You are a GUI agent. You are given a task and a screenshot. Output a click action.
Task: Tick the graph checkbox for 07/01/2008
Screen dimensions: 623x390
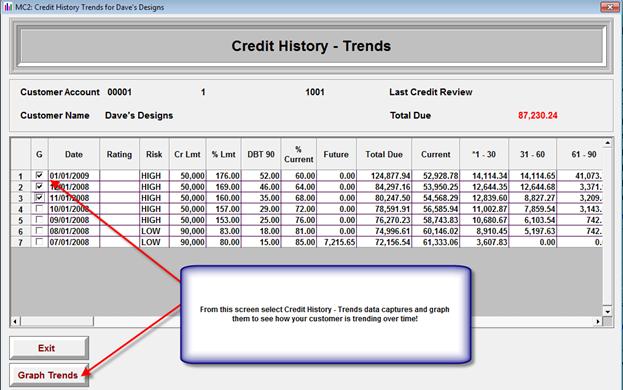[39, 241]
